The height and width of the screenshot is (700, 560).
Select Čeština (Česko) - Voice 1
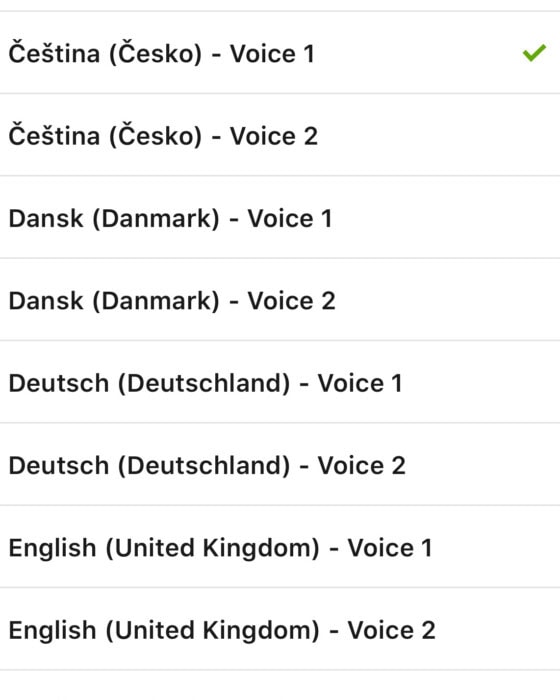[x=280, y=53]
